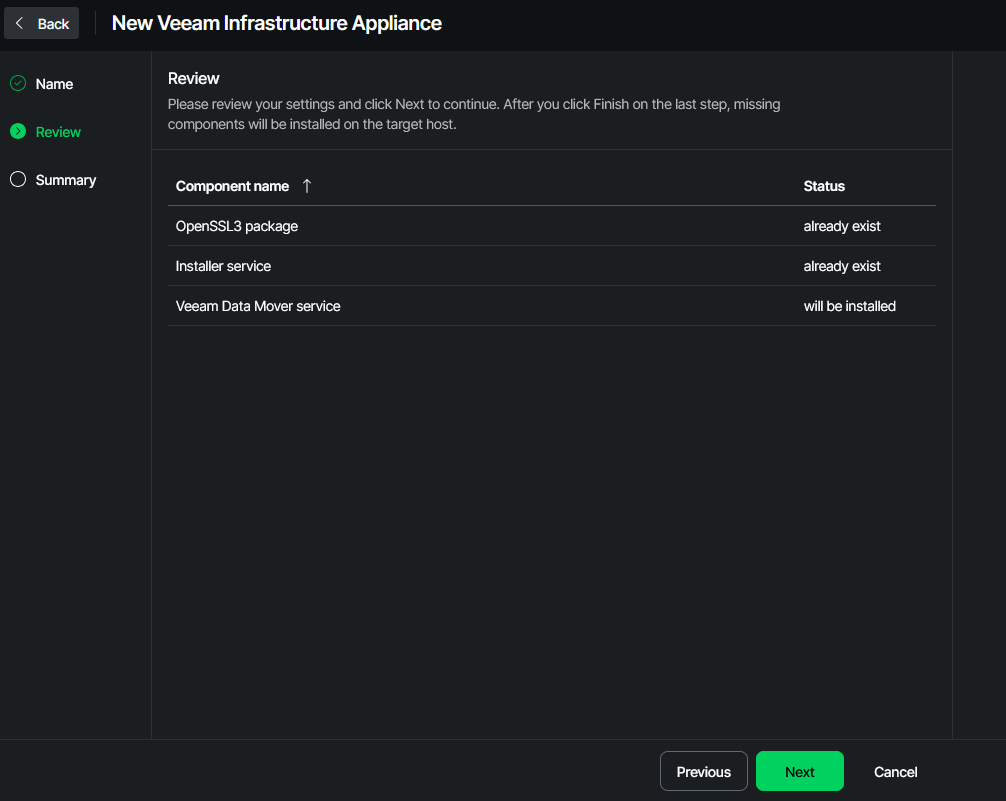This screenshot has height=801, width=1006.
Task: Toggle the sort arrow next to Component name
Action: [307, 186]
